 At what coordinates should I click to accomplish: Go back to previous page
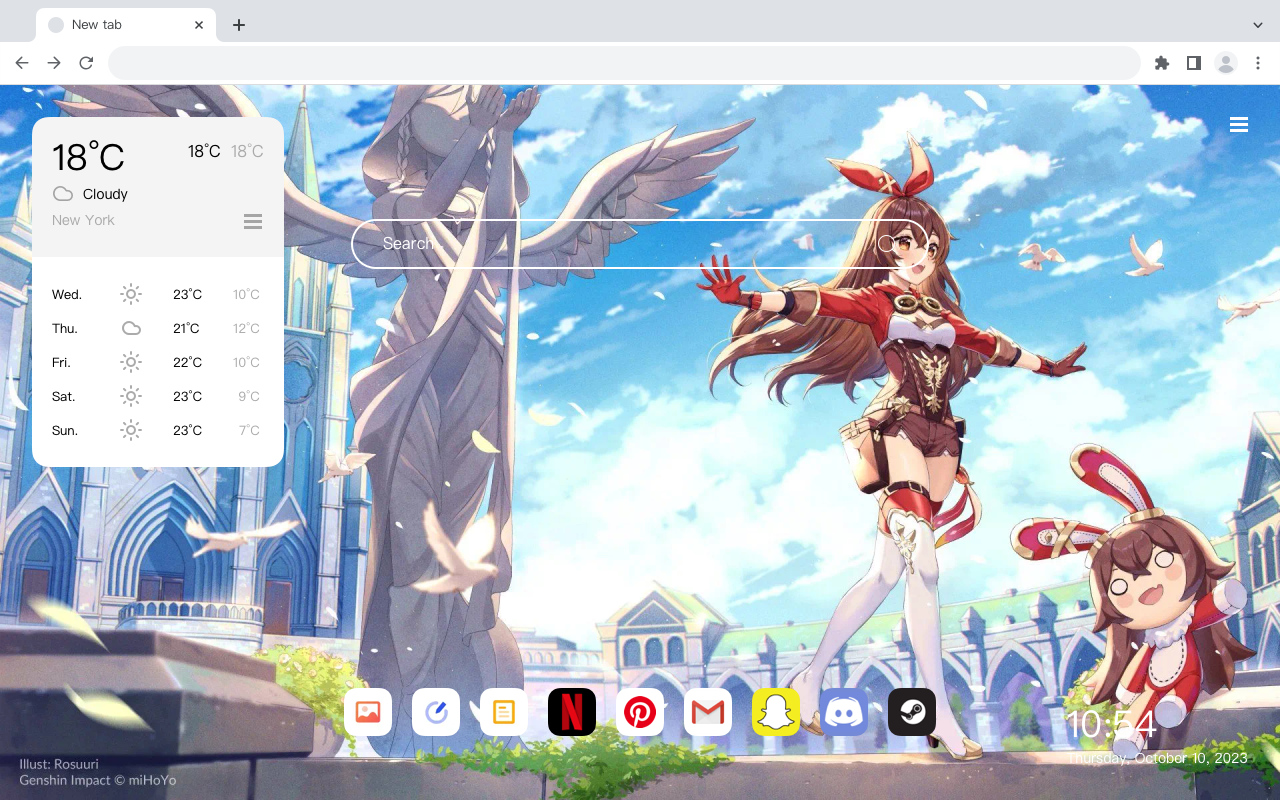pos(22,63)
